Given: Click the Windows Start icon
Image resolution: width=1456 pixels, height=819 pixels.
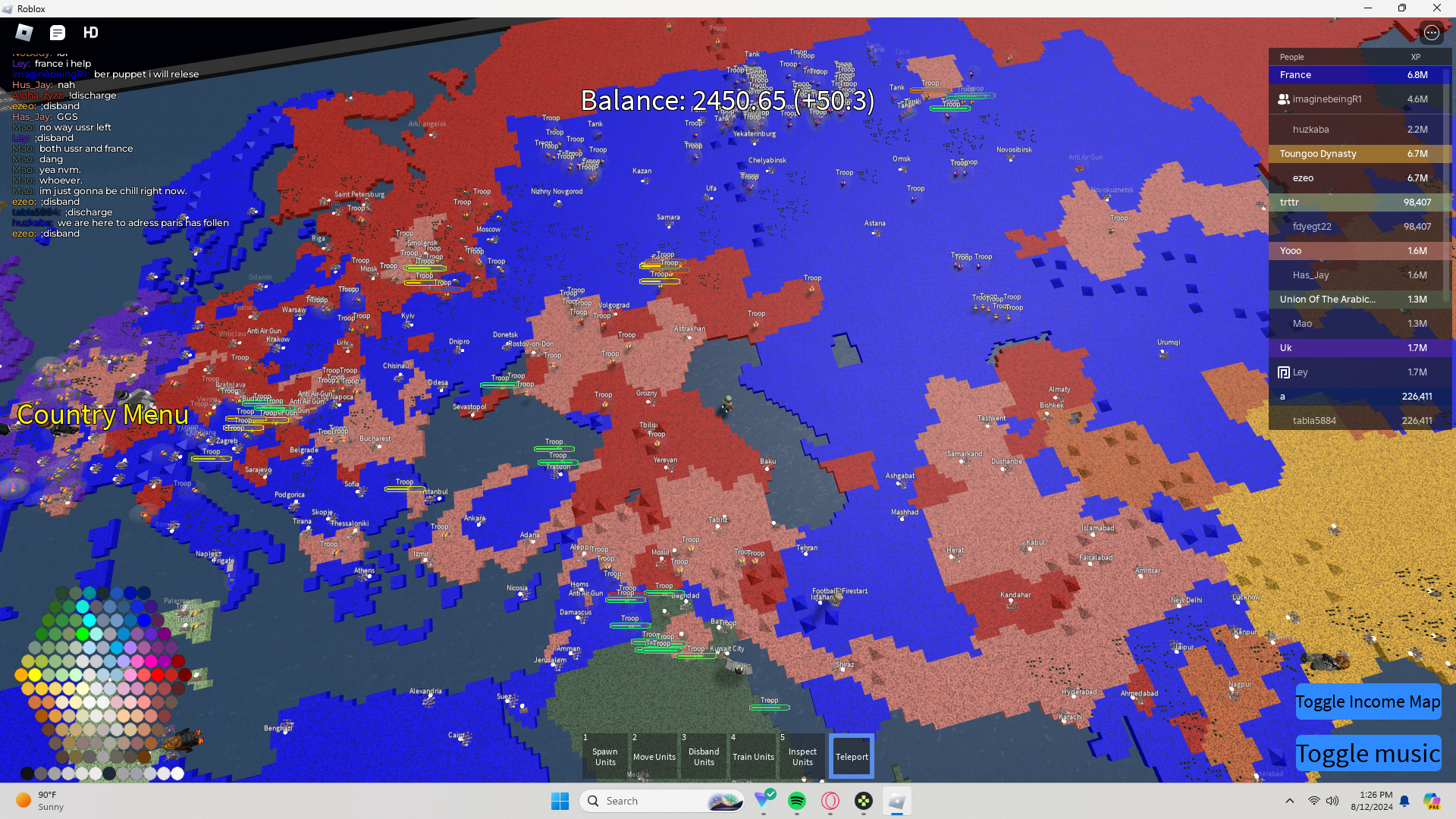Looking at the screenshot, I should tap(560, 801).
